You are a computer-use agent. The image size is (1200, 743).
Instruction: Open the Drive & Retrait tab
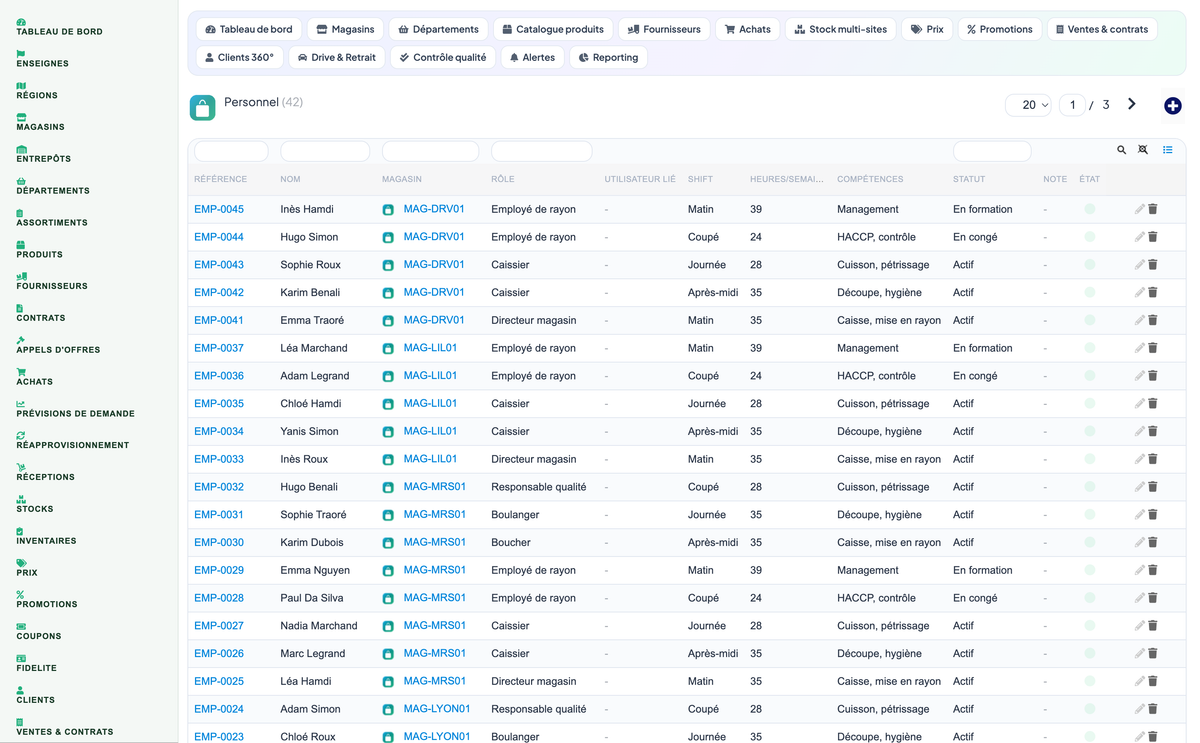coord(337,57)
